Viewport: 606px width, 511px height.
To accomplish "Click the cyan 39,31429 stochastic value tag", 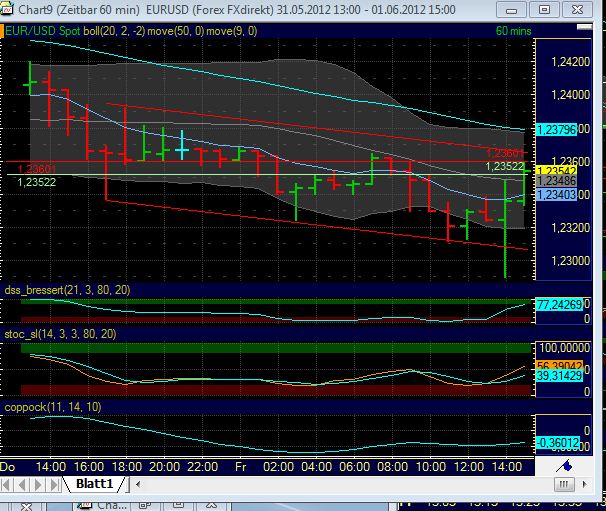I will [559, 375].
